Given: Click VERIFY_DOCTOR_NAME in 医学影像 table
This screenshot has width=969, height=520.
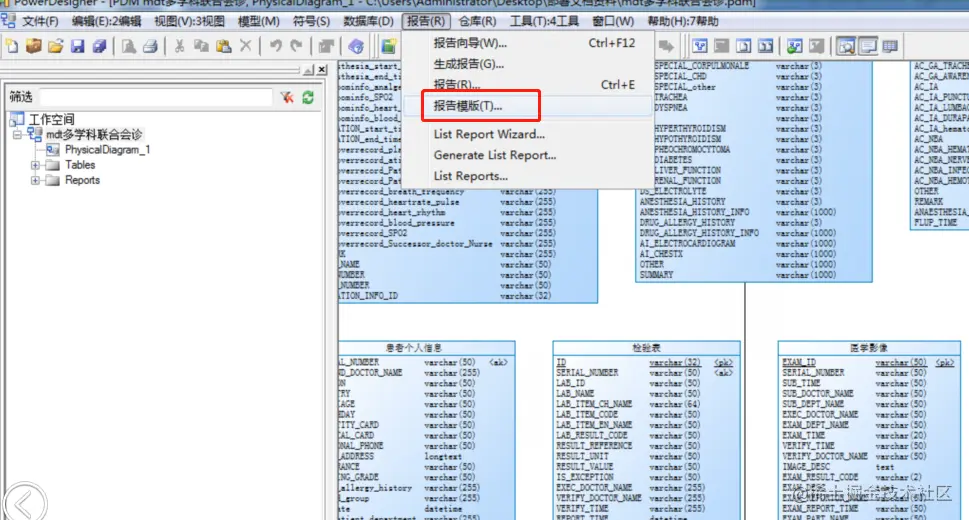Looking at the screenshot, I should 824,456.
